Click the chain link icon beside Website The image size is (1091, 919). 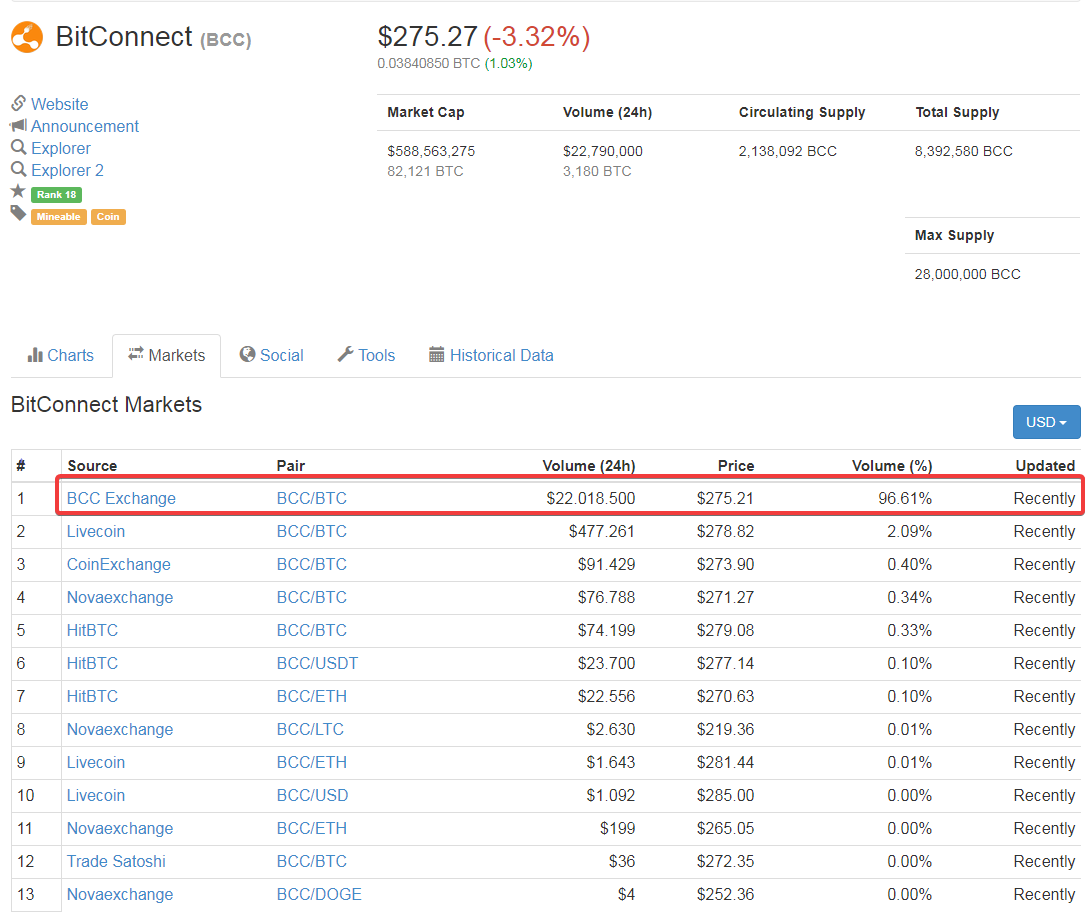(19, 103)
